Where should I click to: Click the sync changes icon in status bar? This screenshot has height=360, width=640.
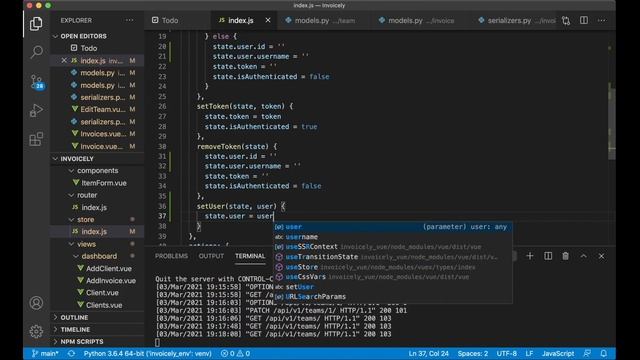tap(71, 353)
